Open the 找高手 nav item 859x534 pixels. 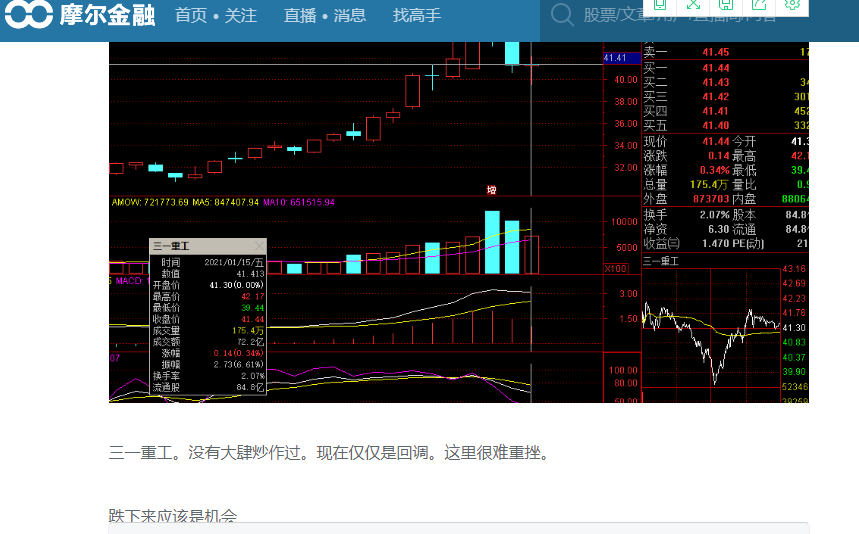click(417, 15)
